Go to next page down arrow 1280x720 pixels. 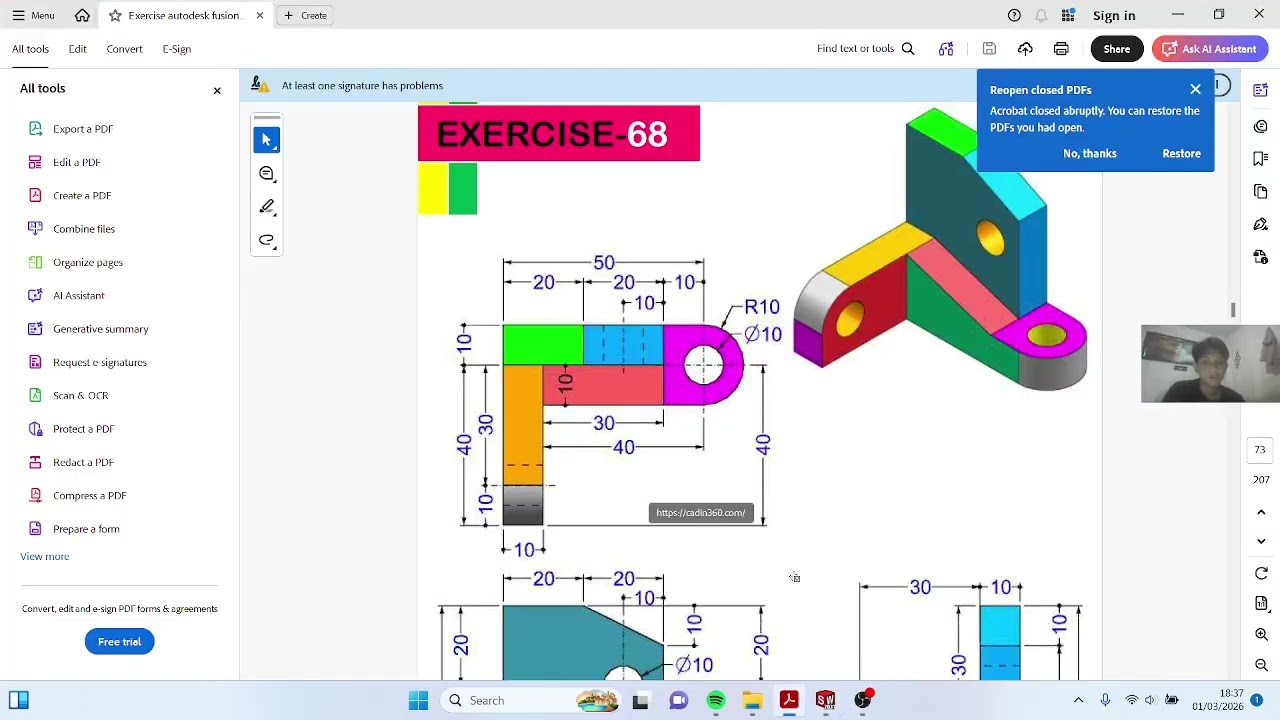tap(1261, 541)
